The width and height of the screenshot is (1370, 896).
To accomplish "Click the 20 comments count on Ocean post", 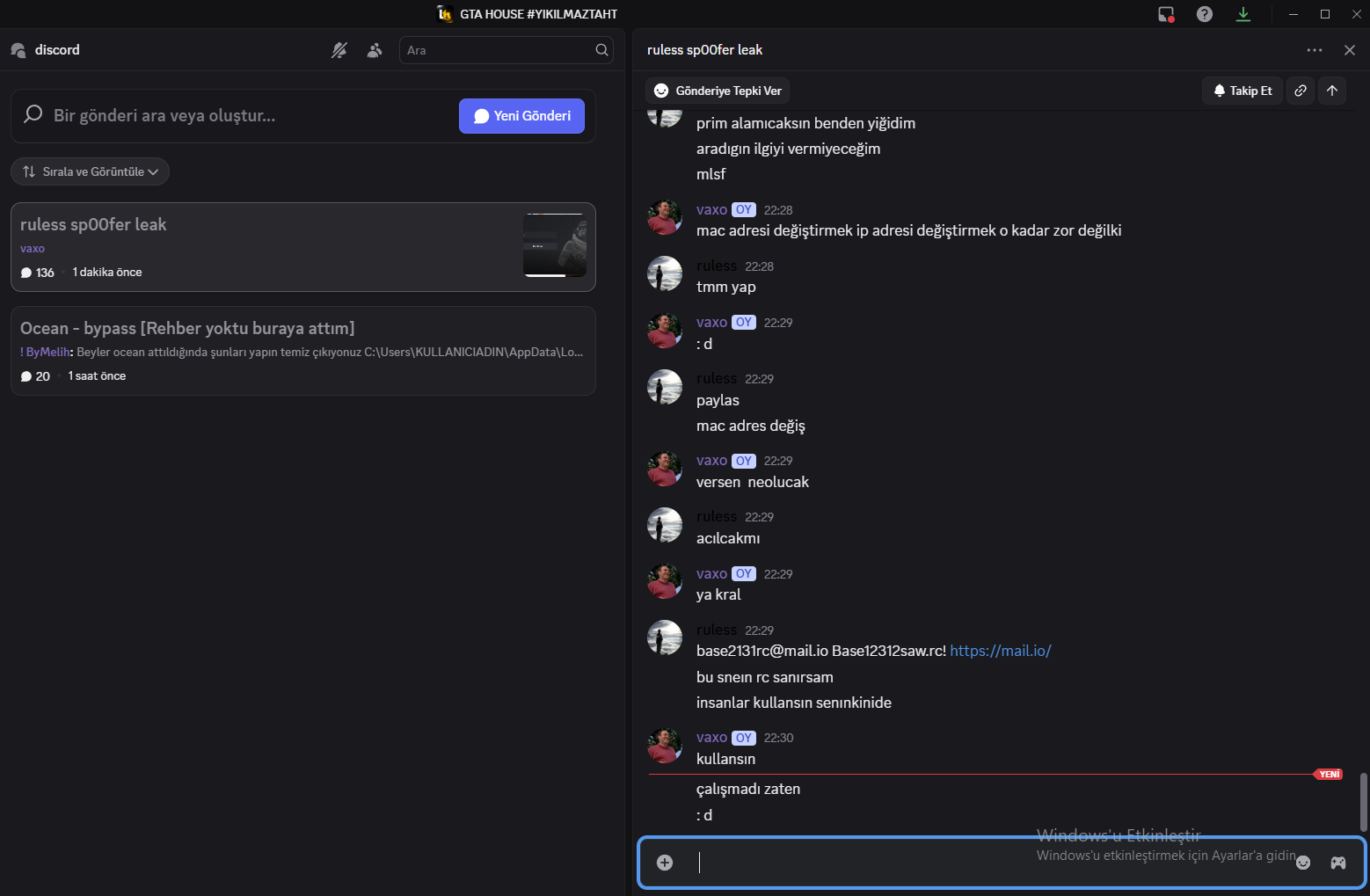I will tap(36, 376).
